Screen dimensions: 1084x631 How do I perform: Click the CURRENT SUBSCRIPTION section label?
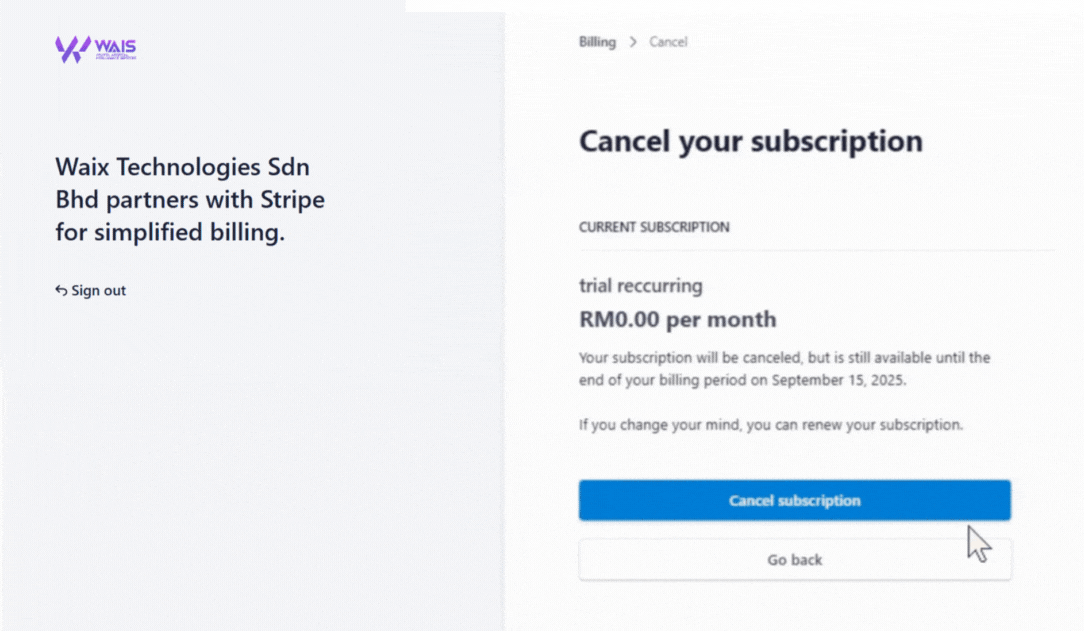click(x=654, y=227)
